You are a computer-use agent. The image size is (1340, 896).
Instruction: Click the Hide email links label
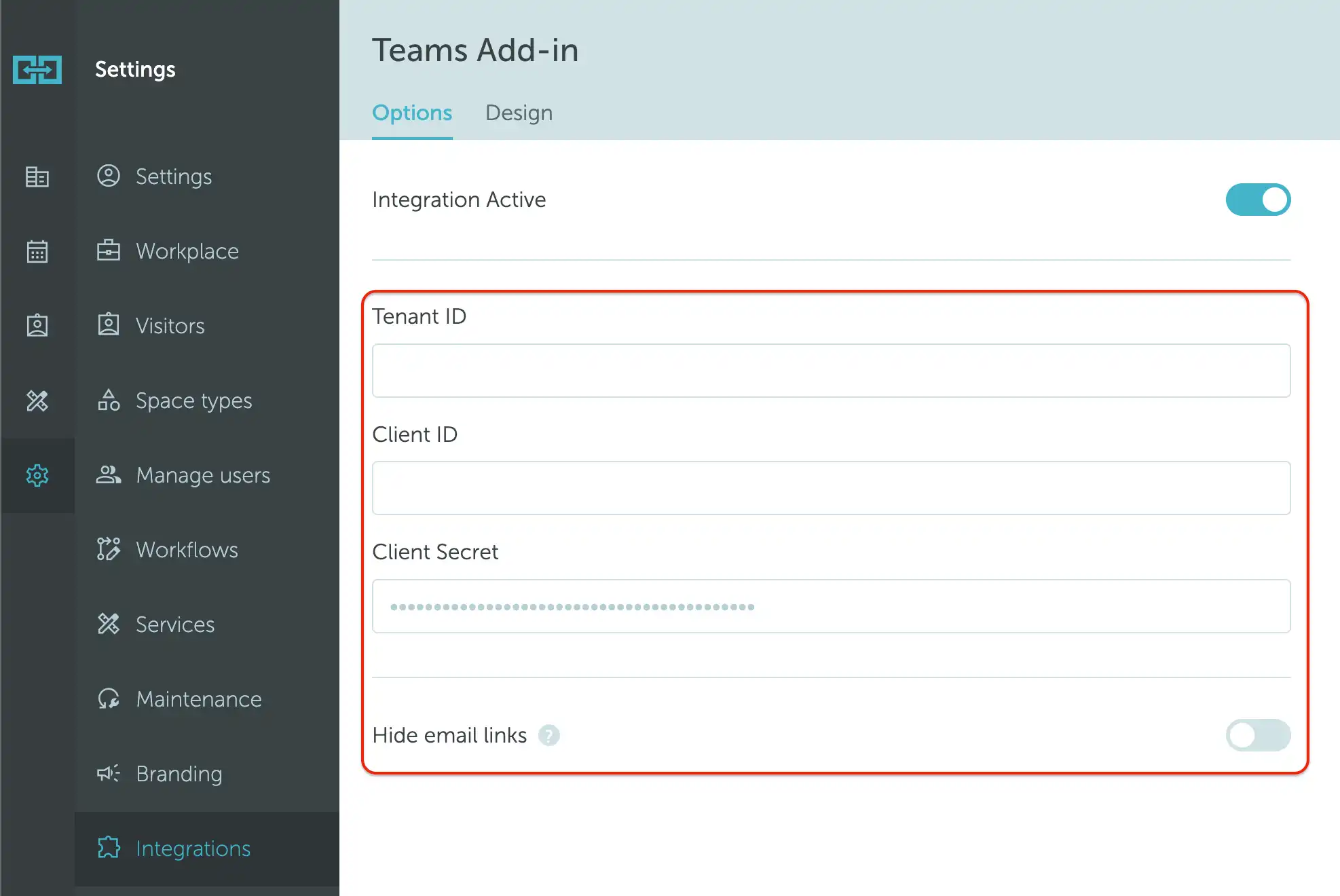(x=449, y=735)
